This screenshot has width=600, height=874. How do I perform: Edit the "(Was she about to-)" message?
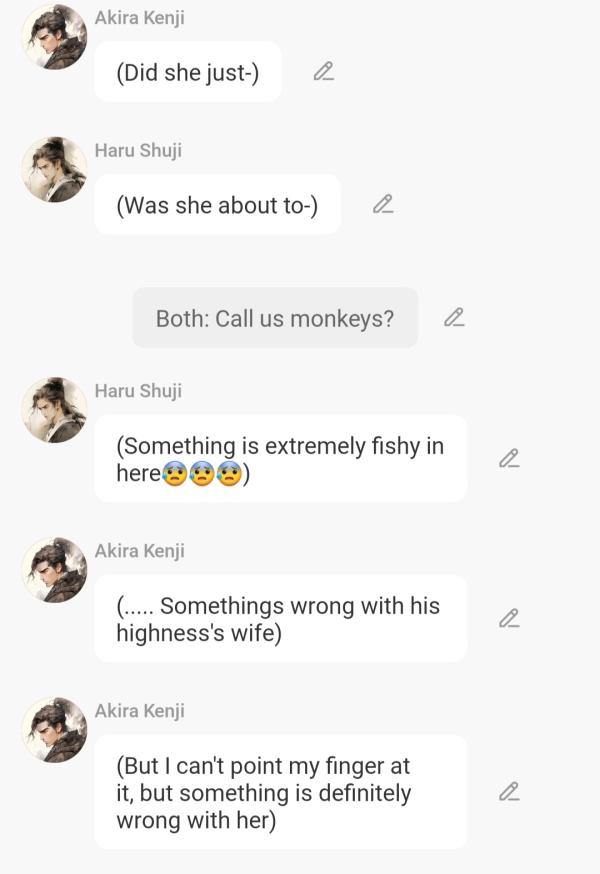(383, 204)
